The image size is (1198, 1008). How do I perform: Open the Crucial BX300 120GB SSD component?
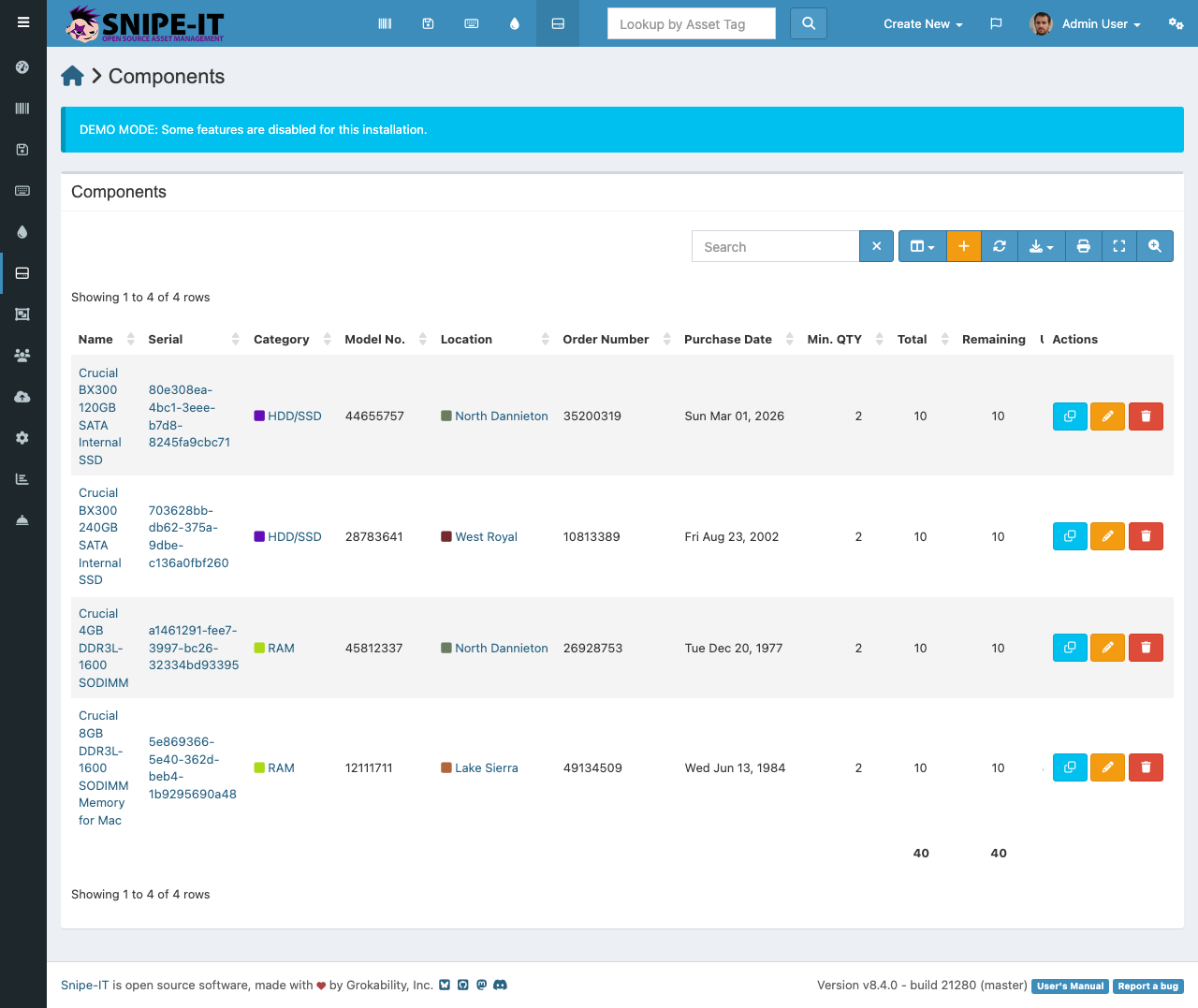pyautogui.click(x=100, y=416)
